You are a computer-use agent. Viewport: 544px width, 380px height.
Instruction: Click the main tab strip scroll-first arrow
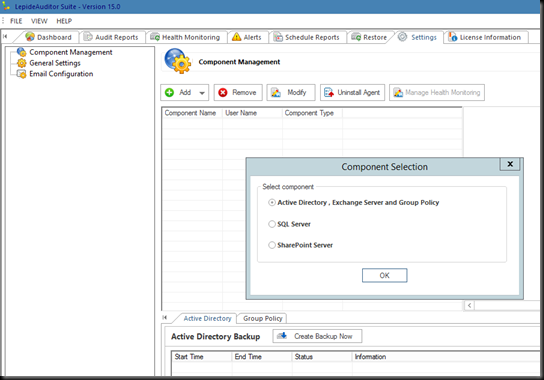(x=5, y=36)
